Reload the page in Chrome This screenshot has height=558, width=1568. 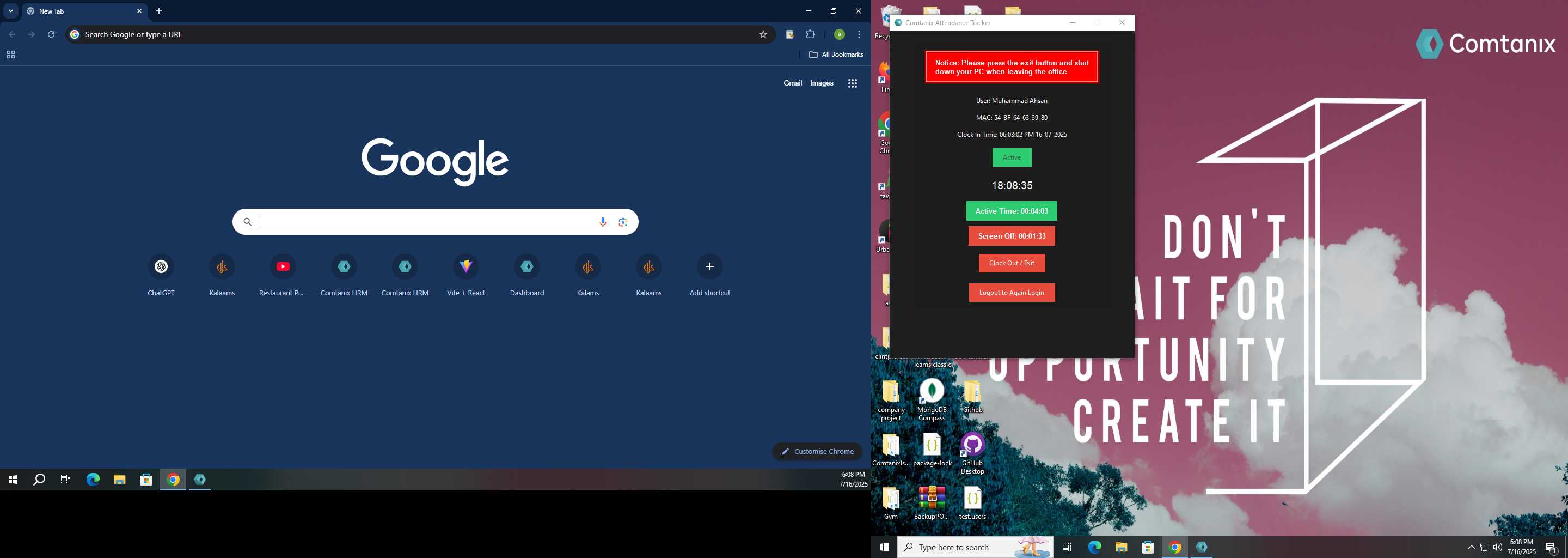(x=51, y=35)
